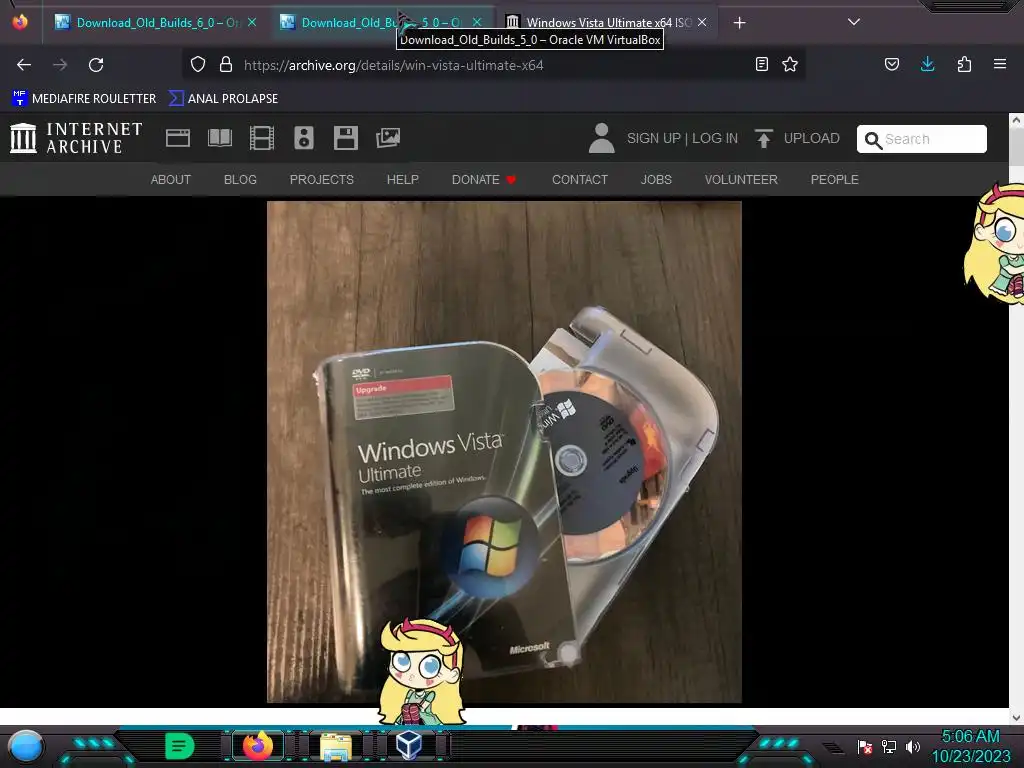Click the upload arrow icon

click(x=763, y=138)
